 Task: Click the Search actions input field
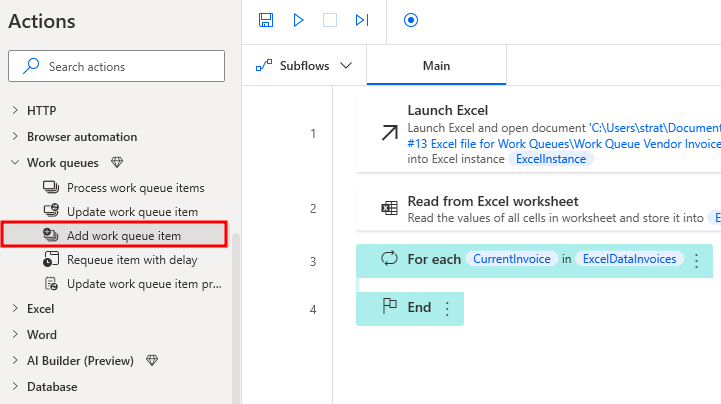click(116, 66)
